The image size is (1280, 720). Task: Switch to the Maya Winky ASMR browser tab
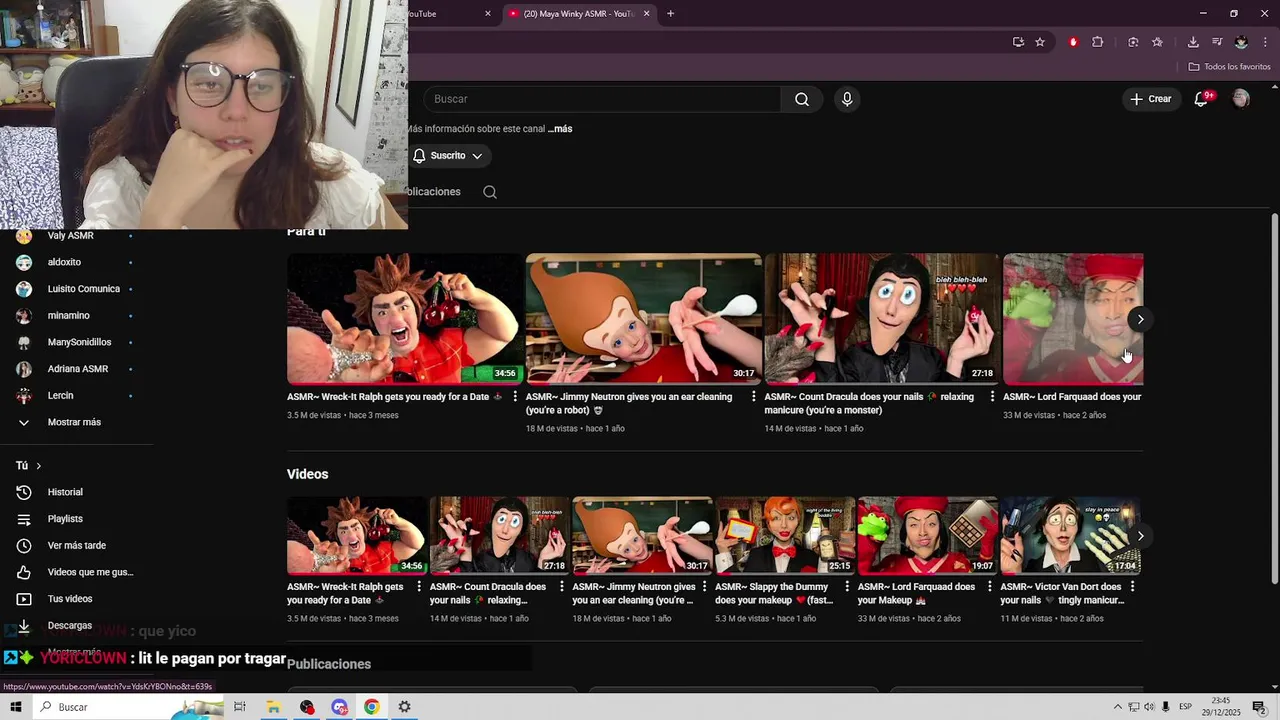pyautogui.click(x=579, y=14)
